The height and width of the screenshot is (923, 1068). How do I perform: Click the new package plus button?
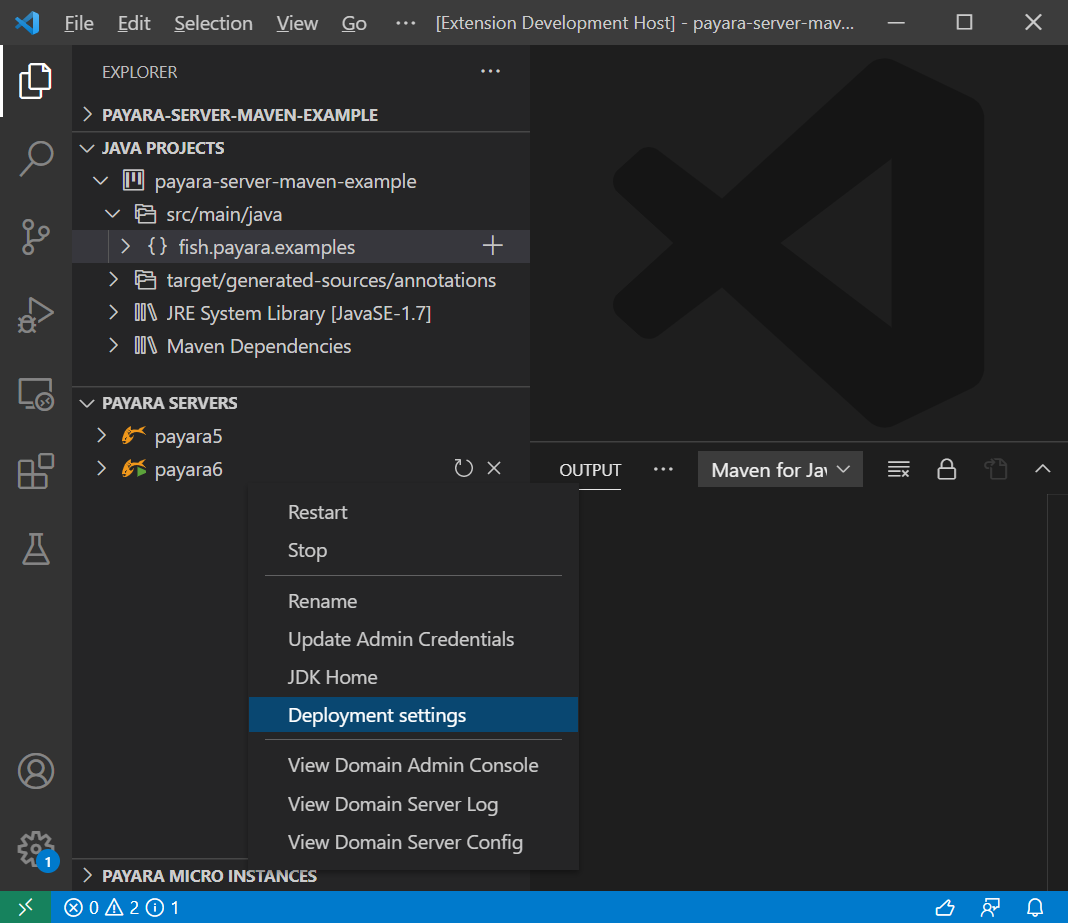click(x=492, y=245)
